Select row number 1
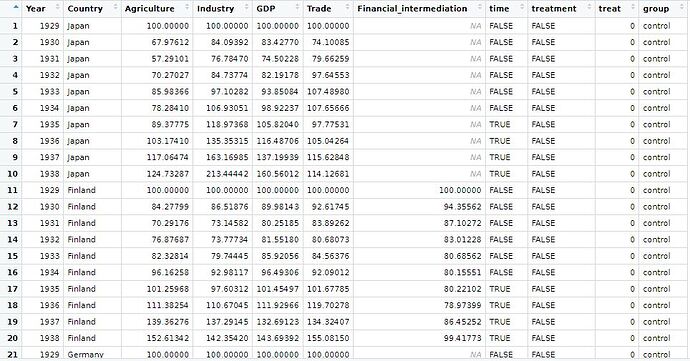 15,26
